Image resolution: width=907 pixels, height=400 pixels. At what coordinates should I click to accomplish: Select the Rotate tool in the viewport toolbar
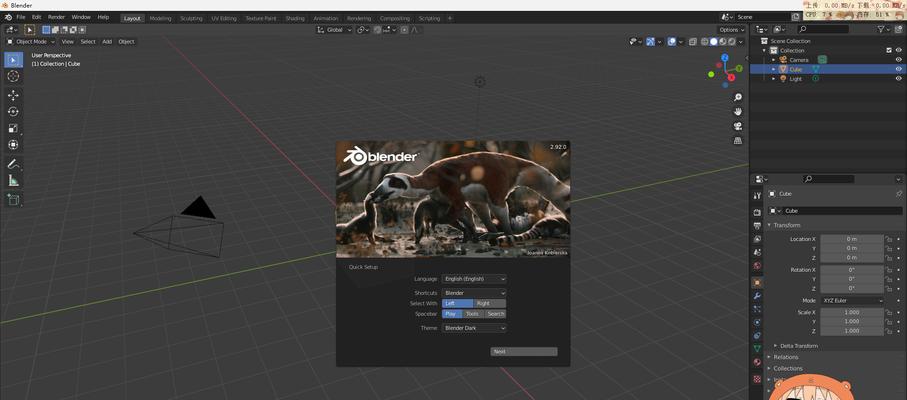click(13, 112)
